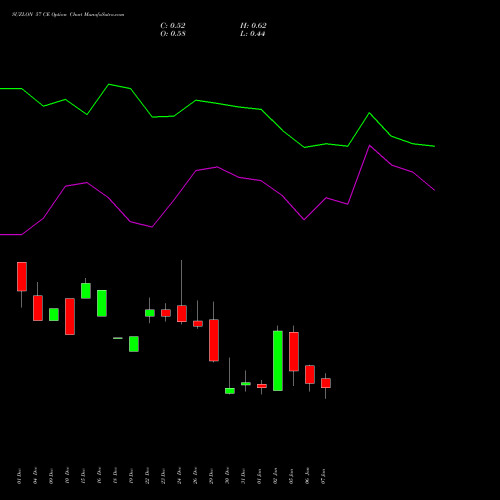
Task: Click the red candlestick for 10 Dec
Action: point(70,316)
